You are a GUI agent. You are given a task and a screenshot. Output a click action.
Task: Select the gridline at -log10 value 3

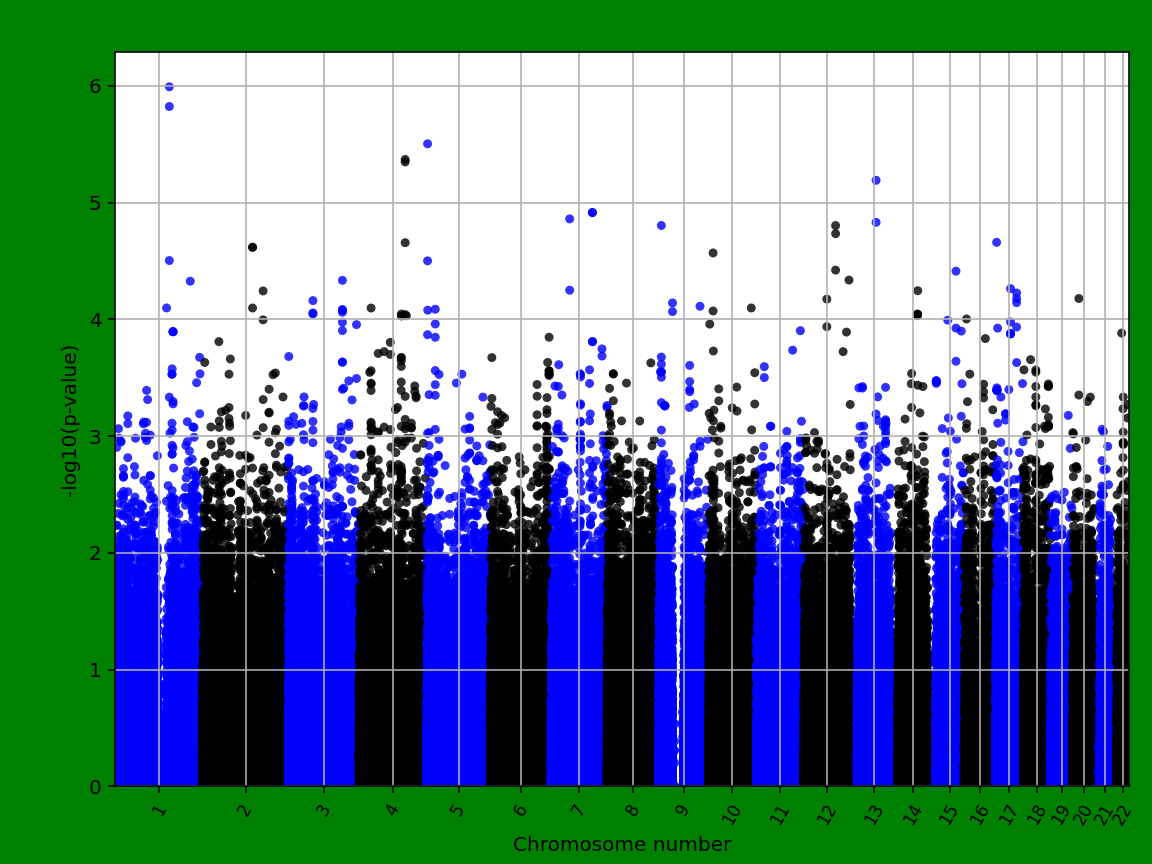500,435
